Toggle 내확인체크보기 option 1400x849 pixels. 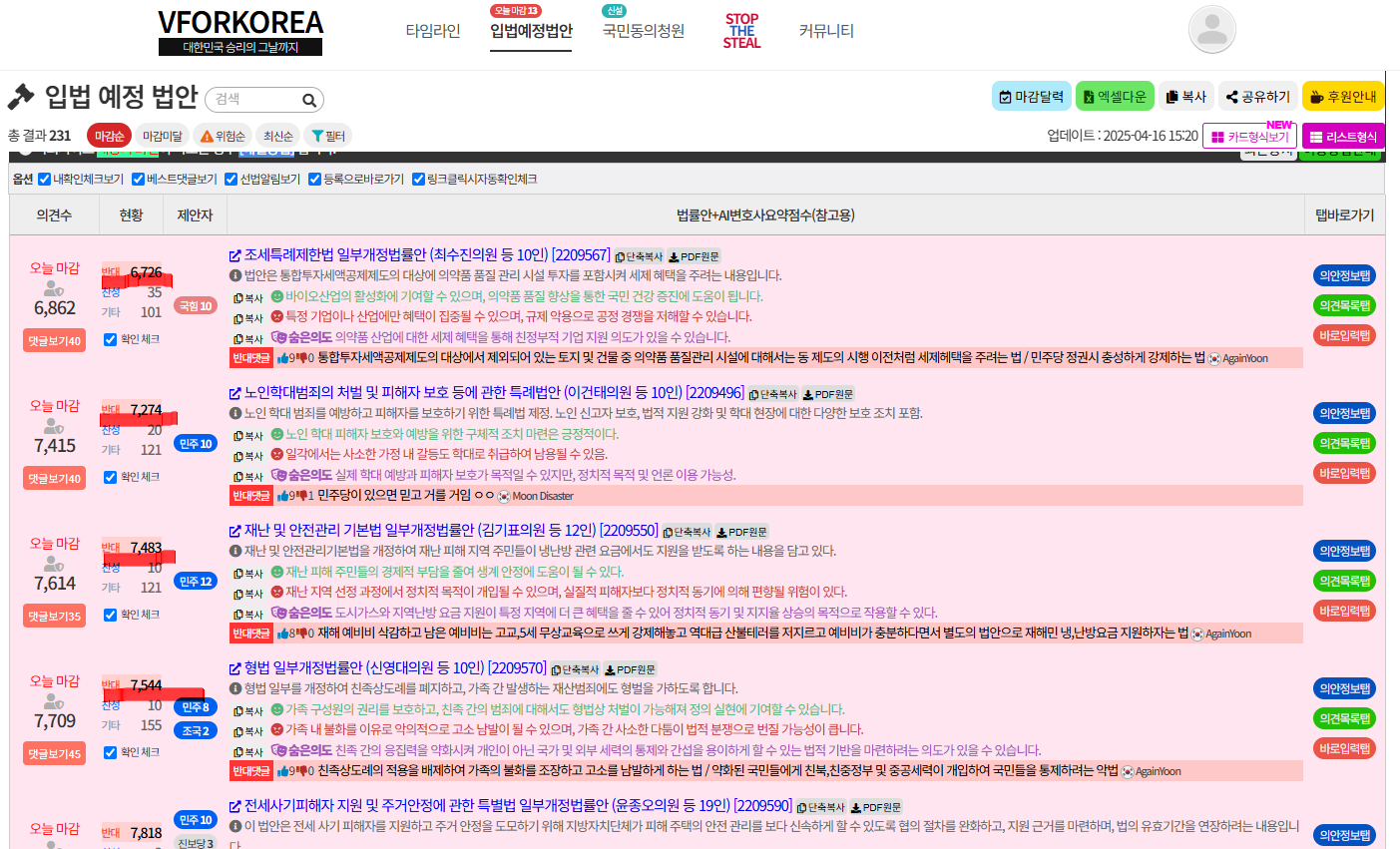[x=44, y=180]
